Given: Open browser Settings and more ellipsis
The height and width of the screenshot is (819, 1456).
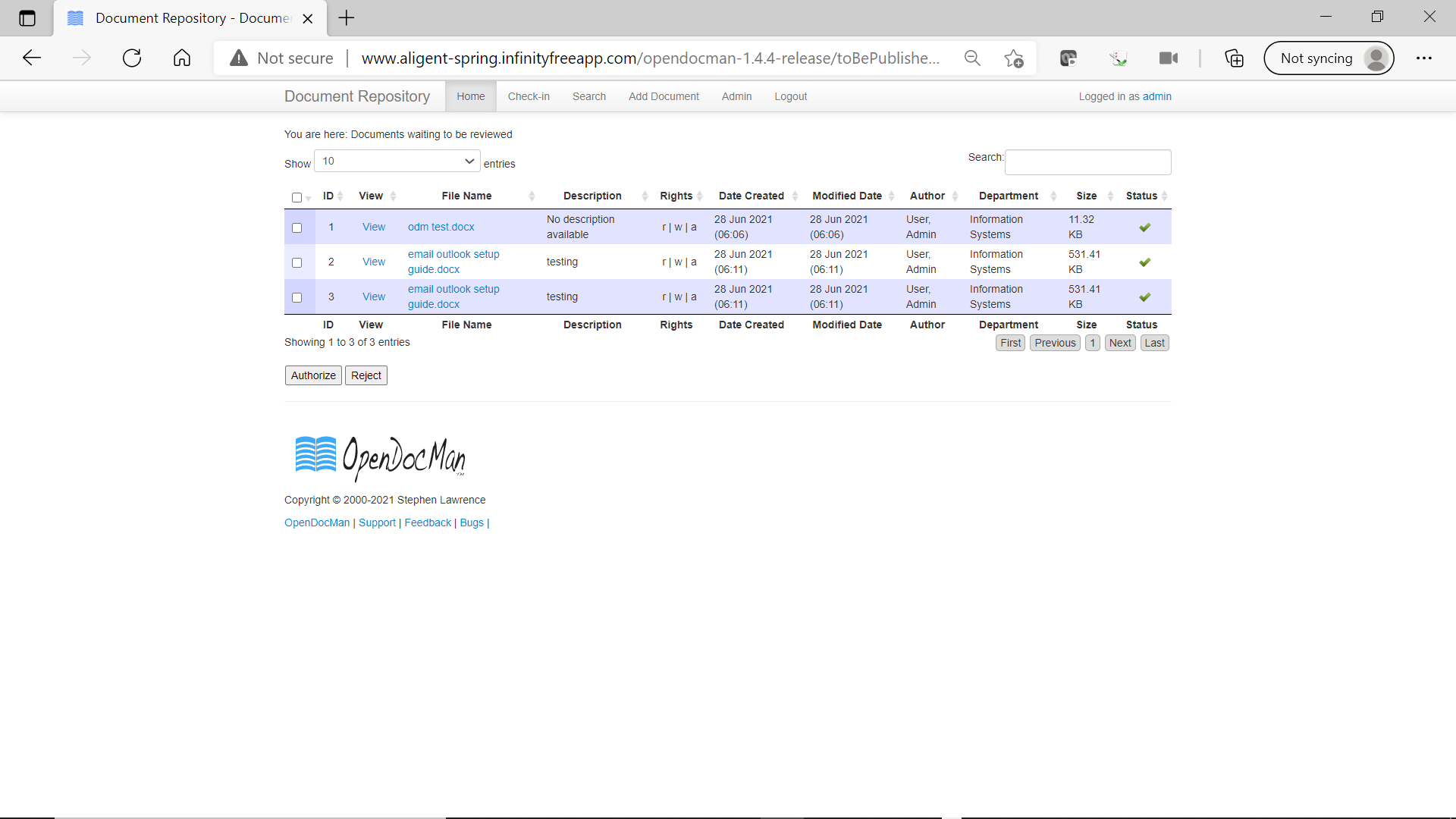Looking at the screenshot, I should 1423,58.
